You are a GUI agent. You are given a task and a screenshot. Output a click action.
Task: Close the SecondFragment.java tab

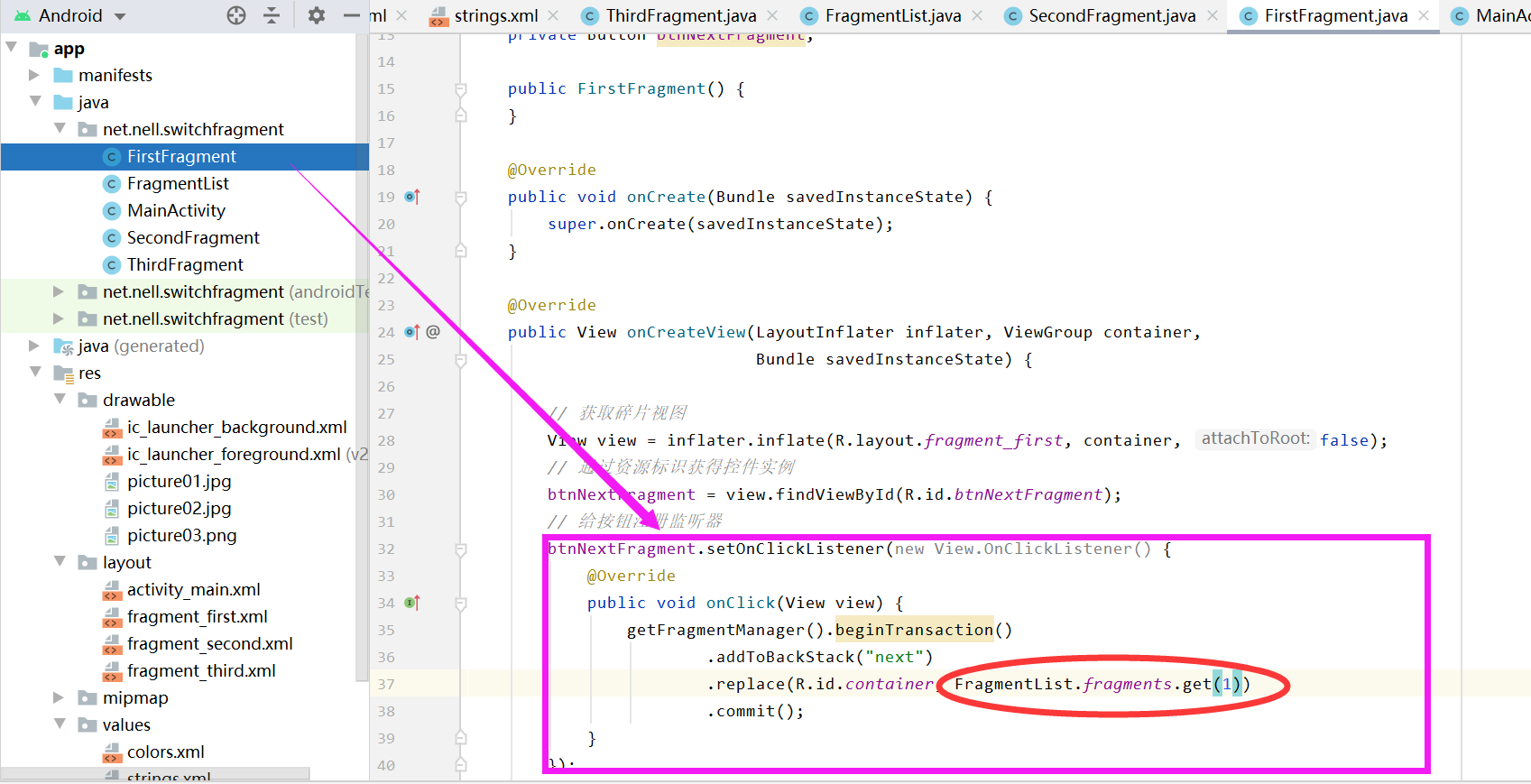click(1213, 15)
